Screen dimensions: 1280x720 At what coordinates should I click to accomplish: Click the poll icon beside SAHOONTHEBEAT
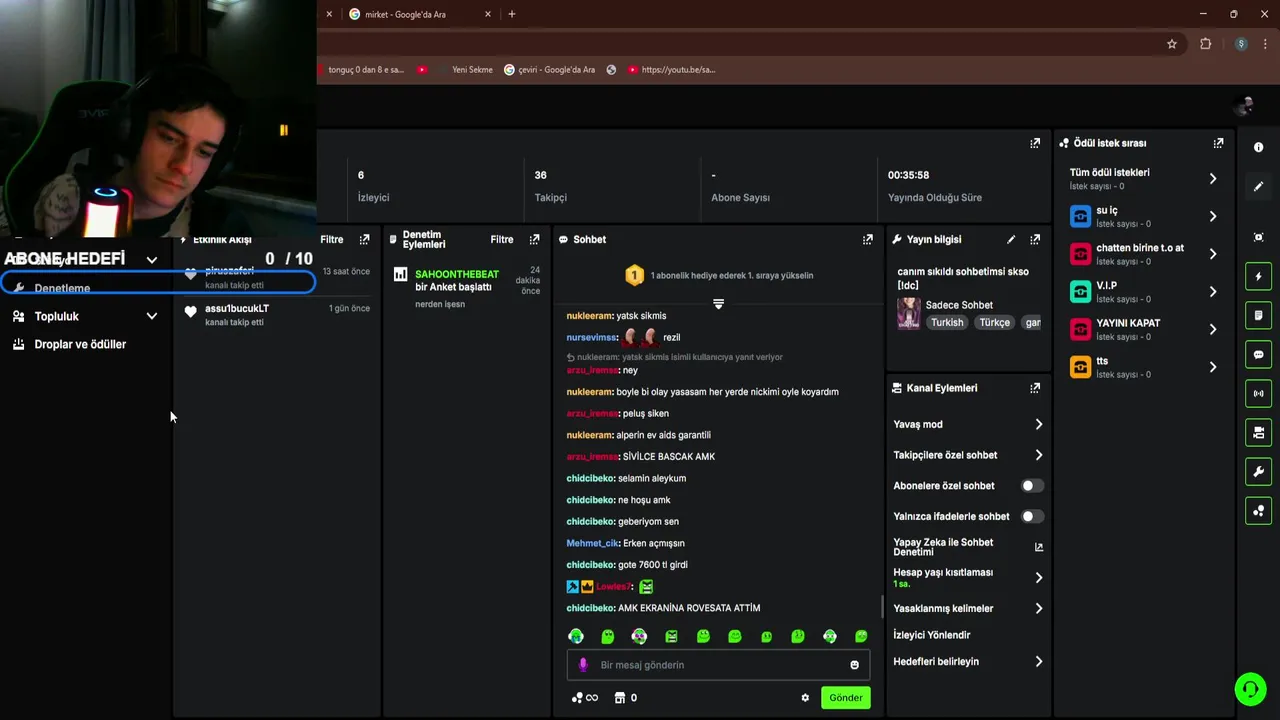[400, 274]
